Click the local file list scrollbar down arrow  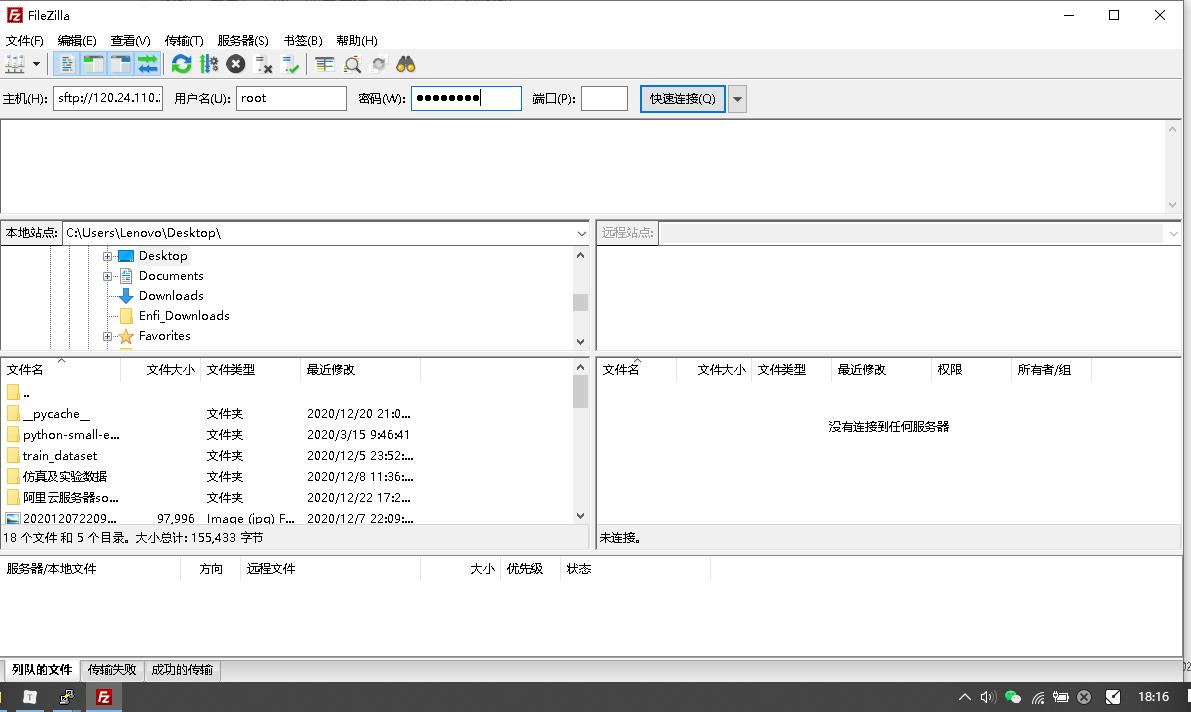point(580,516)
